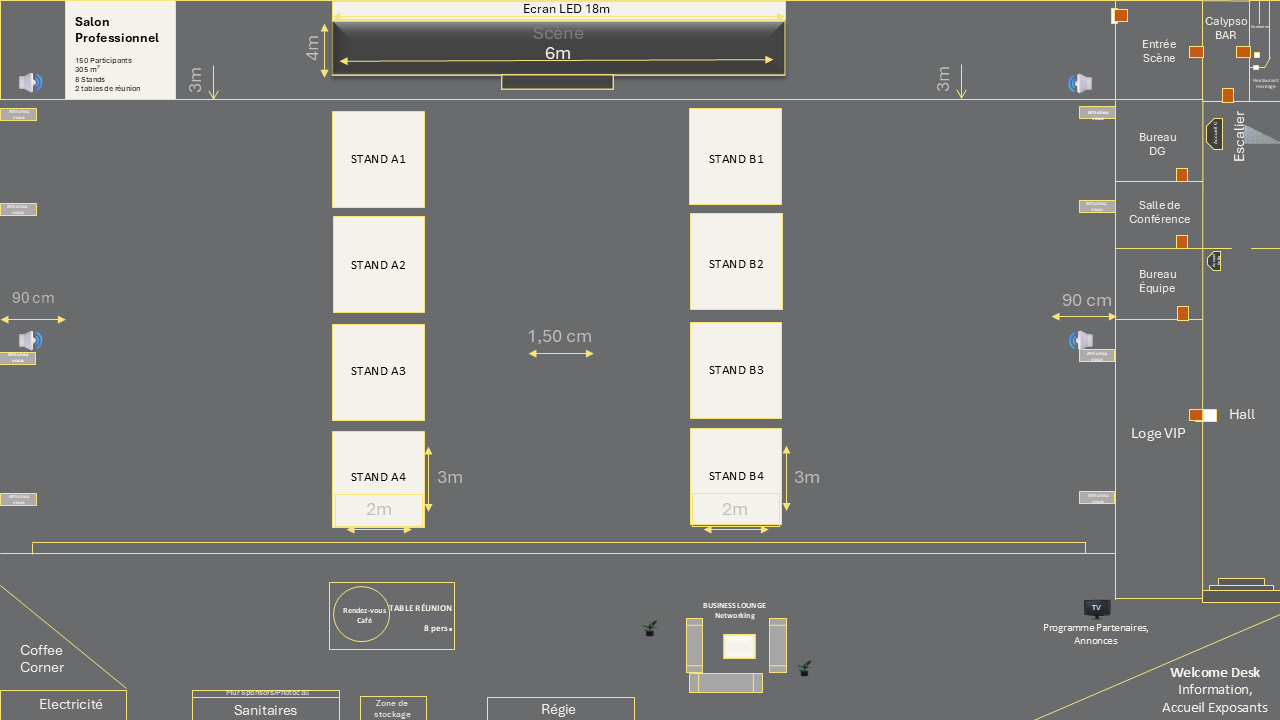The width and height of the screenshot is (1280, 720).
Task: Select the STAND A3 box
Action: [x=379, y=372]
